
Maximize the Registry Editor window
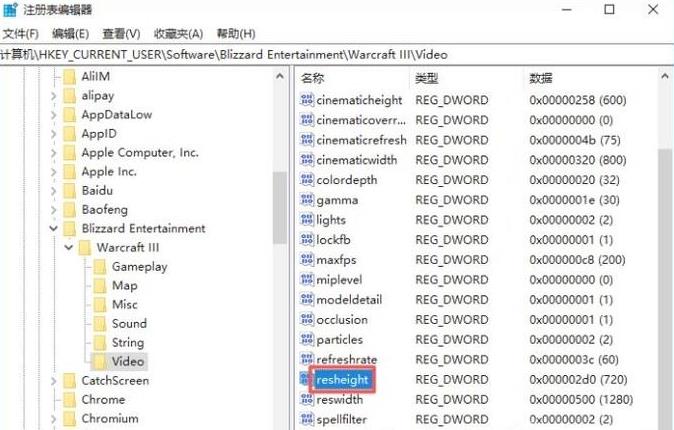point(609,9)
